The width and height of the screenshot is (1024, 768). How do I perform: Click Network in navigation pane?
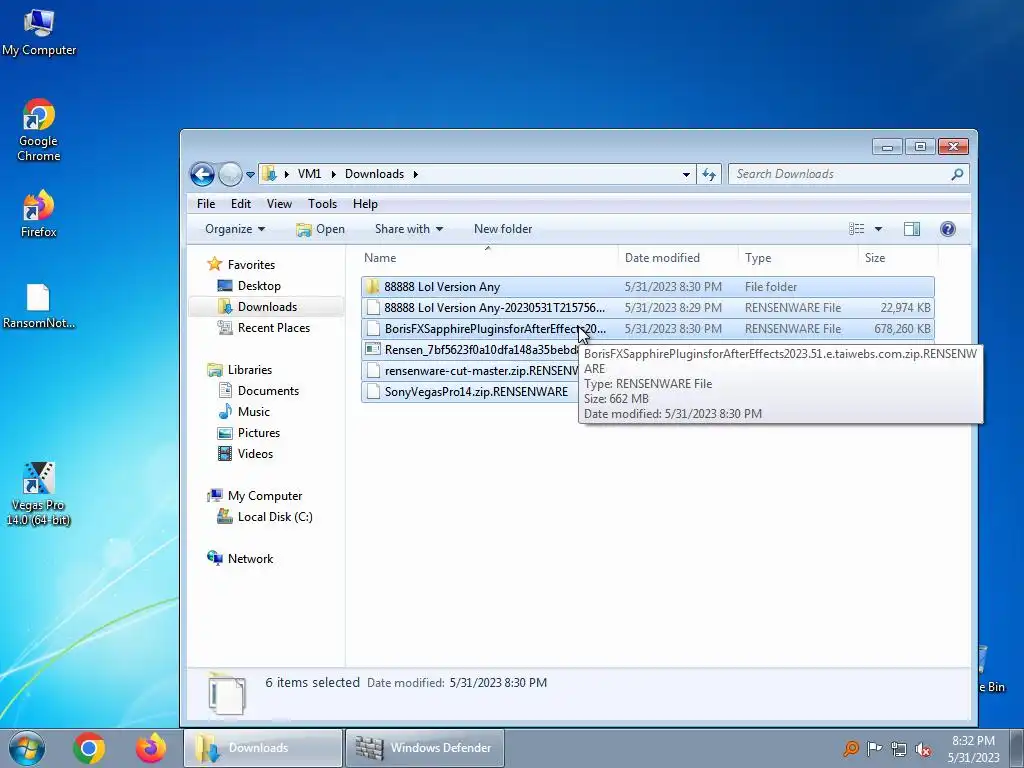click(x=250, y=558)
